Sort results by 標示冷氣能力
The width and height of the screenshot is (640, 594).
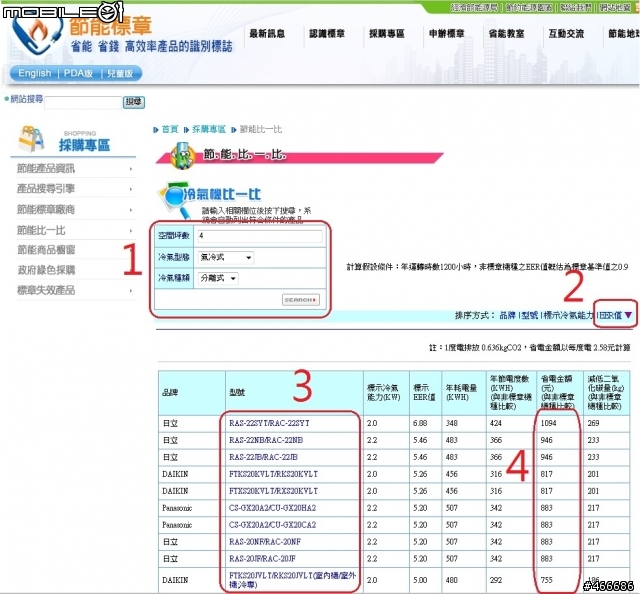[x=568, y=315]
